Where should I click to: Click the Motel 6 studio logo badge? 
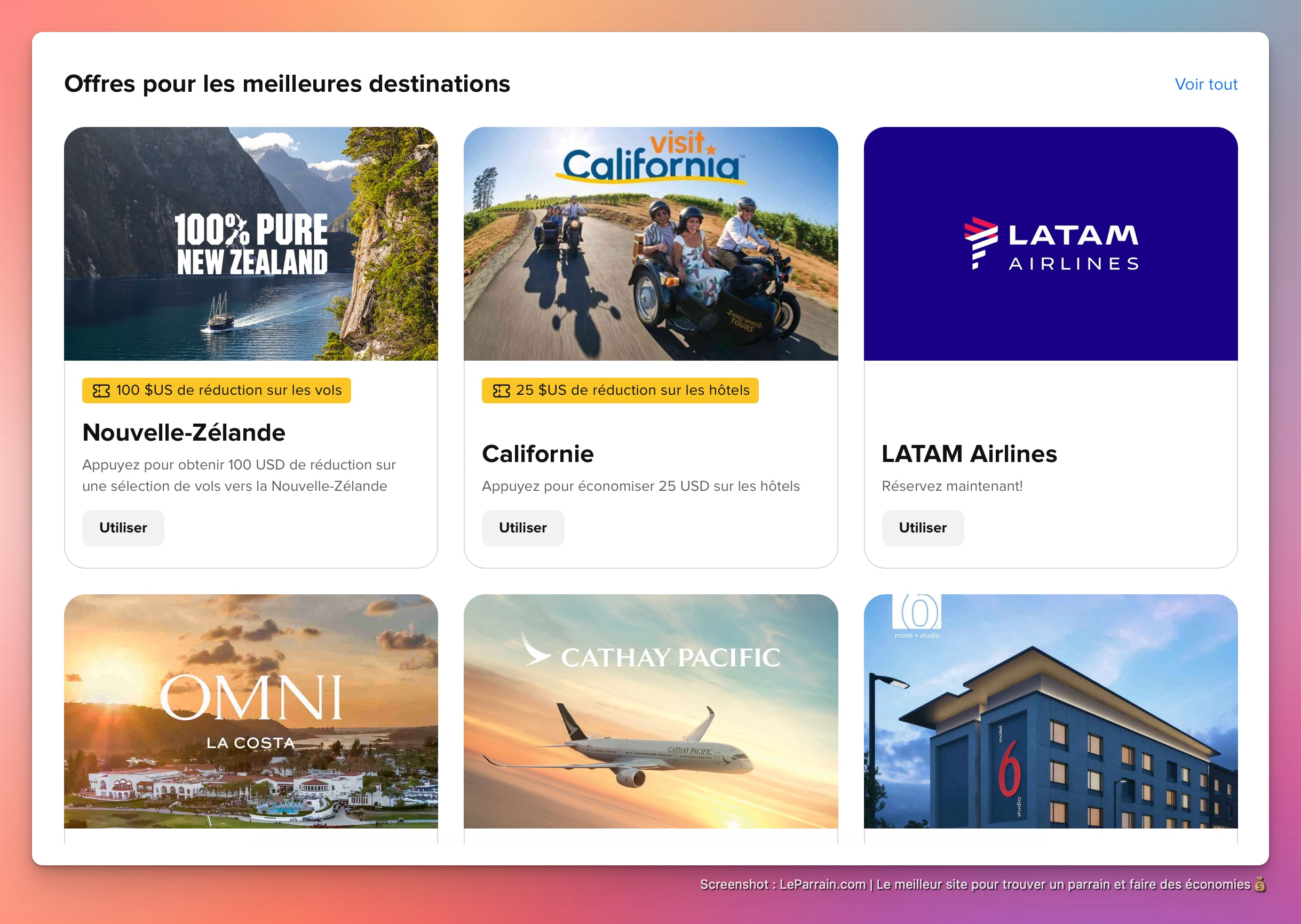(x=916, y=617)
